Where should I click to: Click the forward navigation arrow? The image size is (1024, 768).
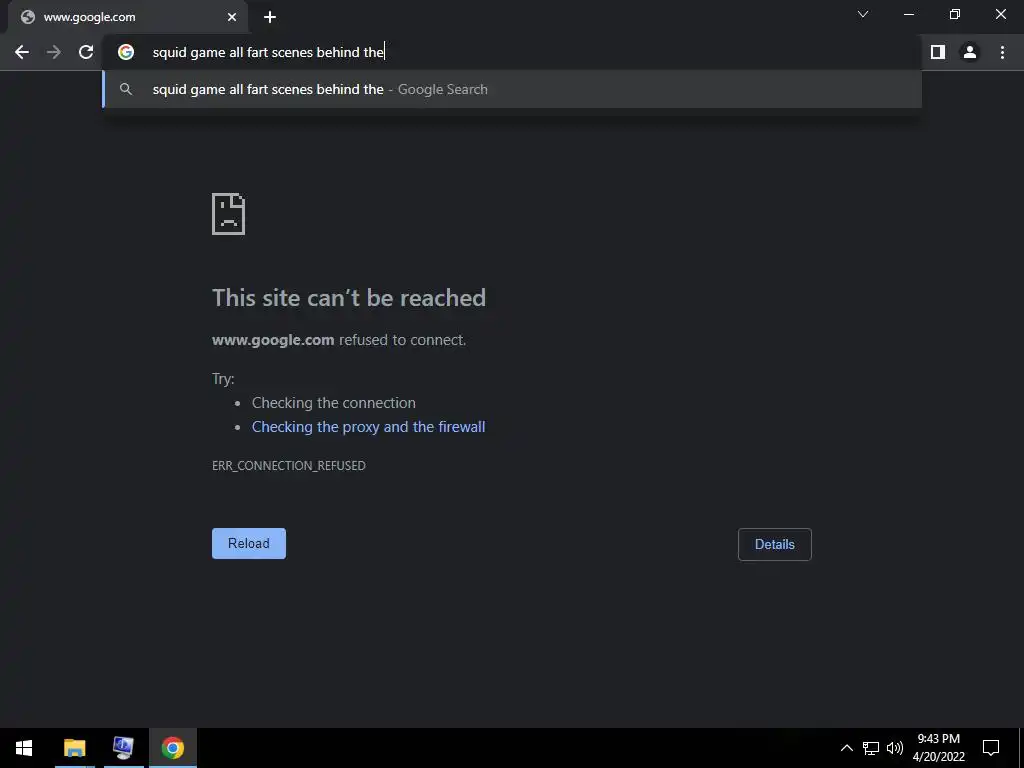54,52
